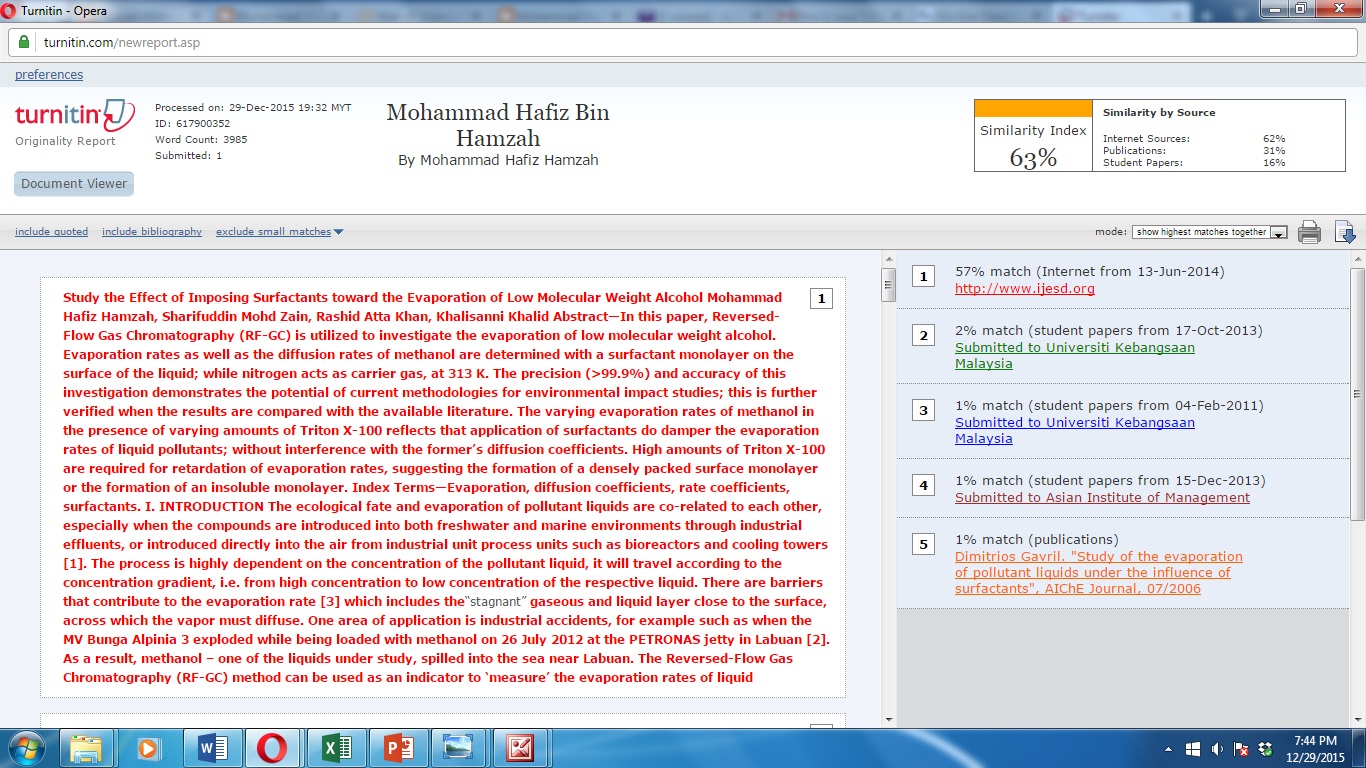The height and width of the screenshot is (768, 1366).
Task: Click the green padlock in address bar
Action: tap(23, 43)
